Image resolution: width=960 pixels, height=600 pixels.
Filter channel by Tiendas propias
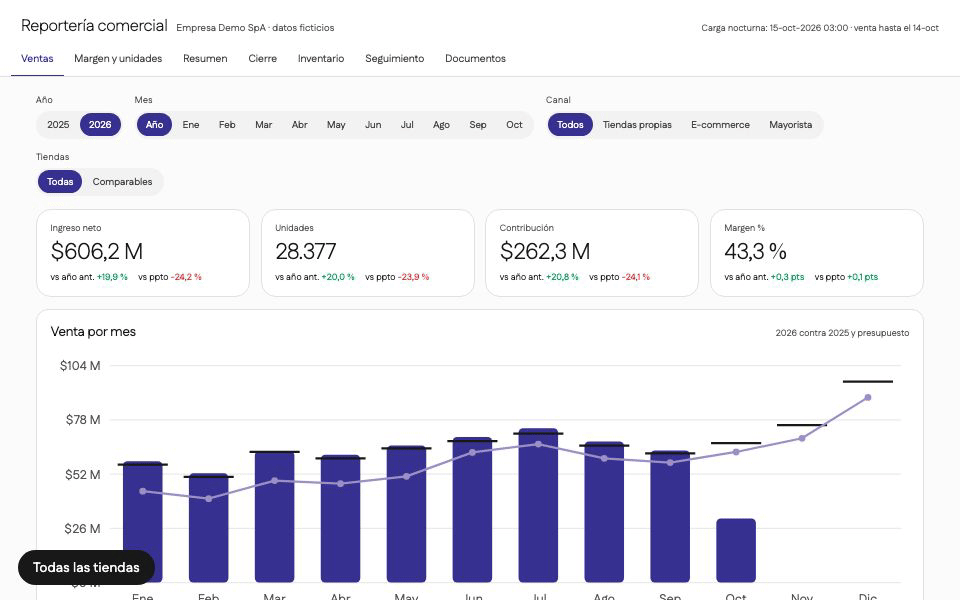[x=637, y=125]
